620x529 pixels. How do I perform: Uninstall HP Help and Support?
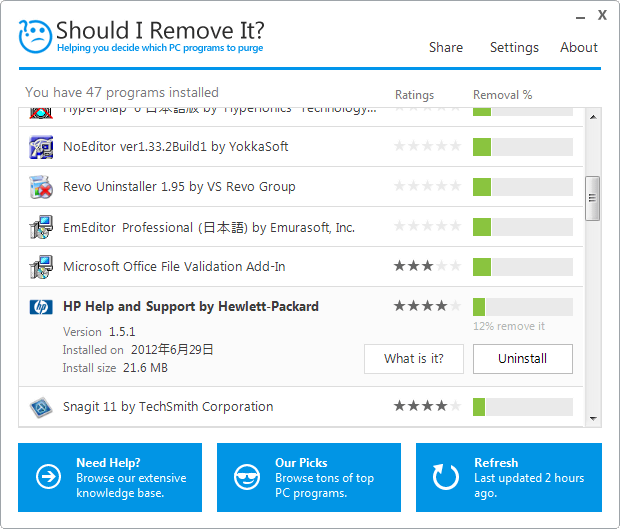point(523,359)
